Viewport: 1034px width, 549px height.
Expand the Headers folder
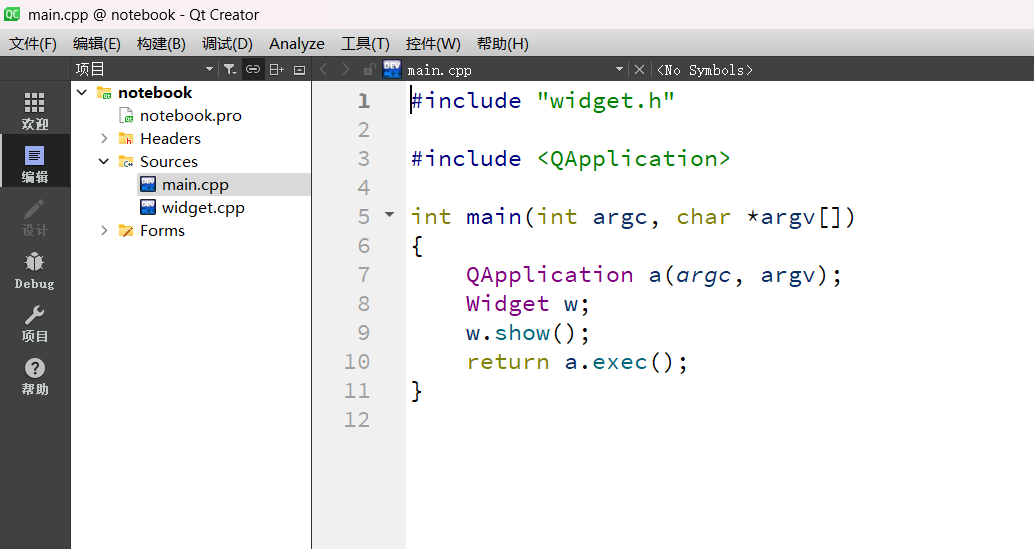(x=104, y=138)
